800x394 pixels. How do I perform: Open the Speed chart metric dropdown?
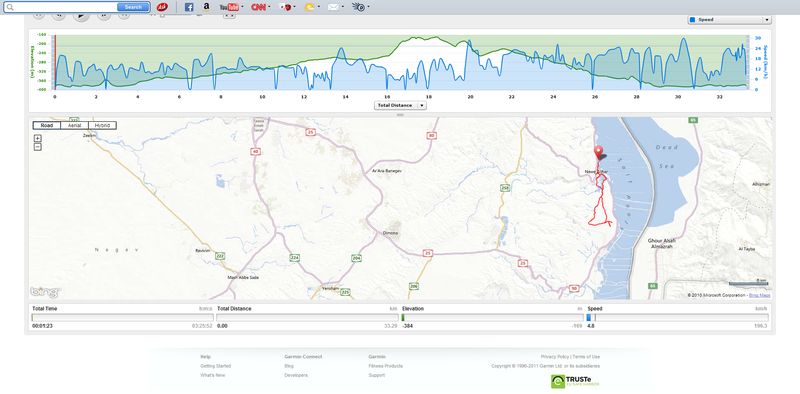click(x=729, y=20)
